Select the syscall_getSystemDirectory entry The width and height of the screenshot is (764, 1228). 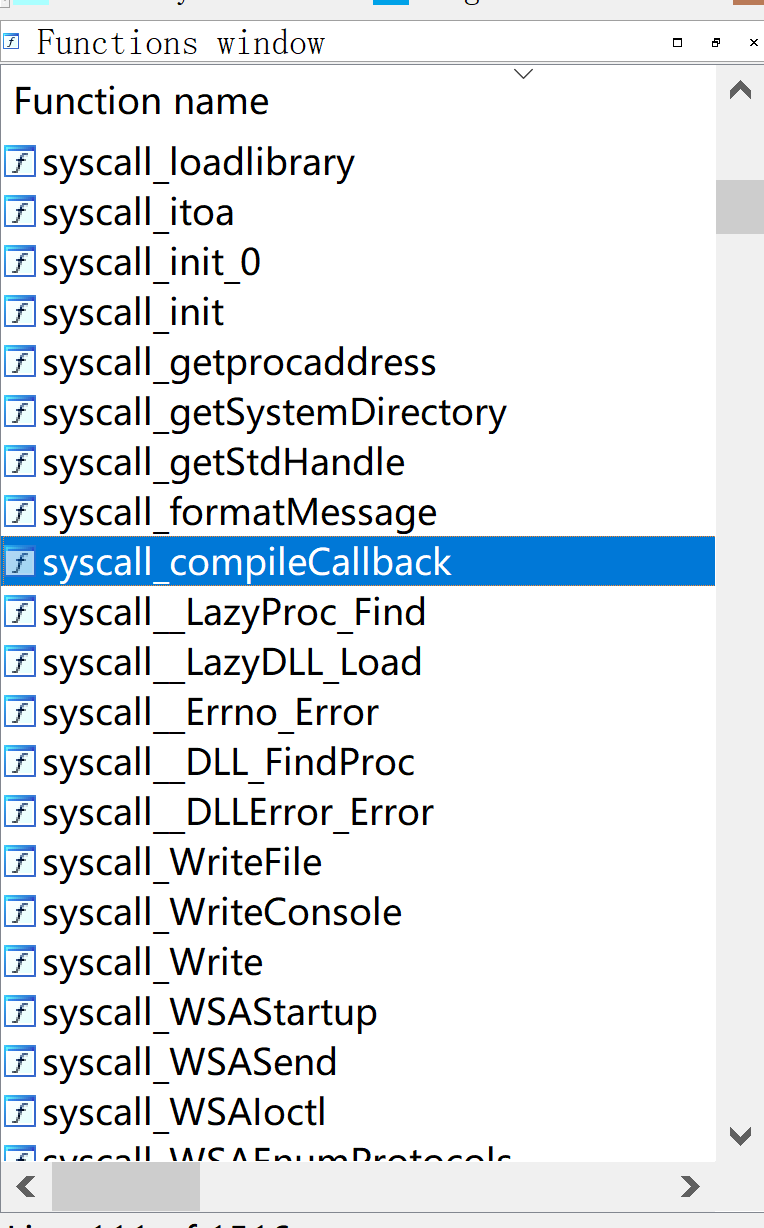pyautogui.click(x=358, y=412)
